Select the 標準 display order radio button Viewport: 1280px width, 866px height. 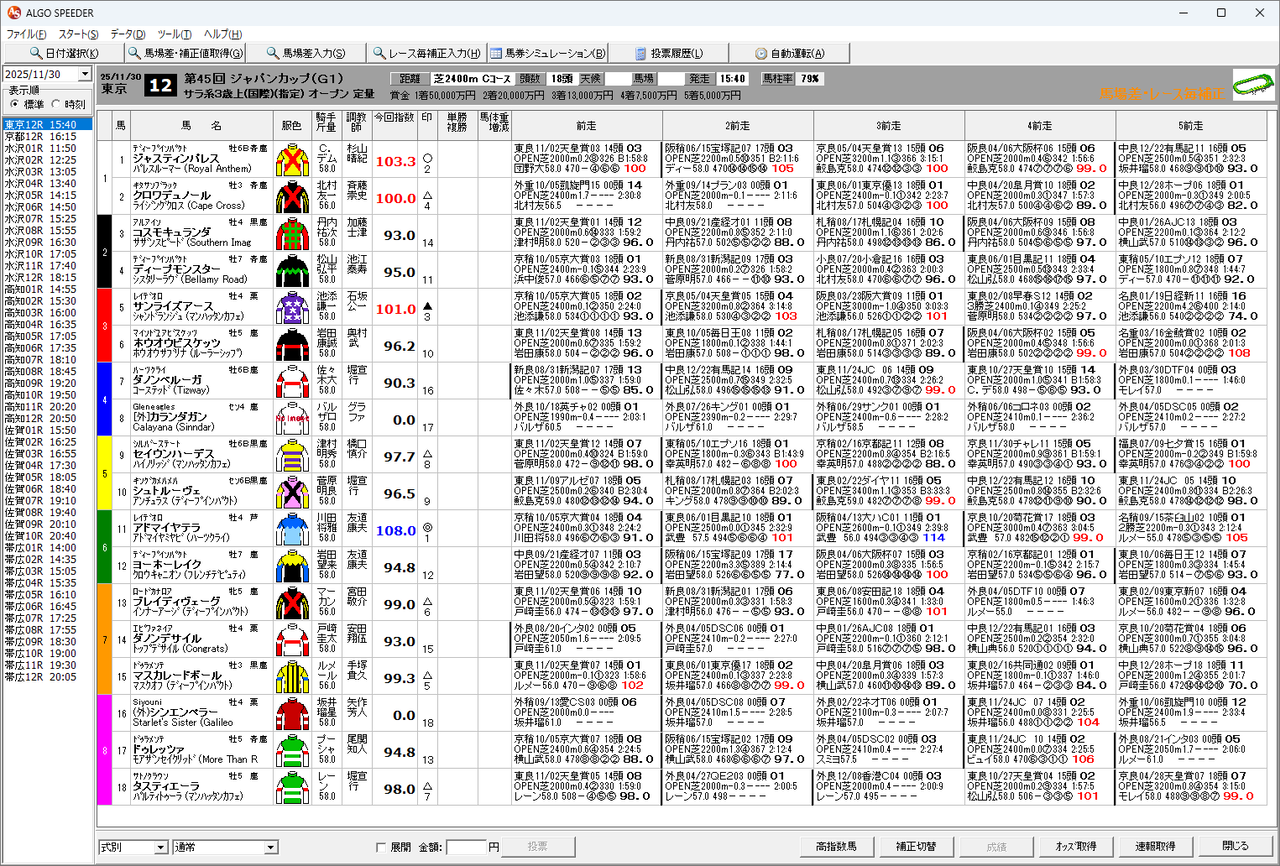pos(15,104)
